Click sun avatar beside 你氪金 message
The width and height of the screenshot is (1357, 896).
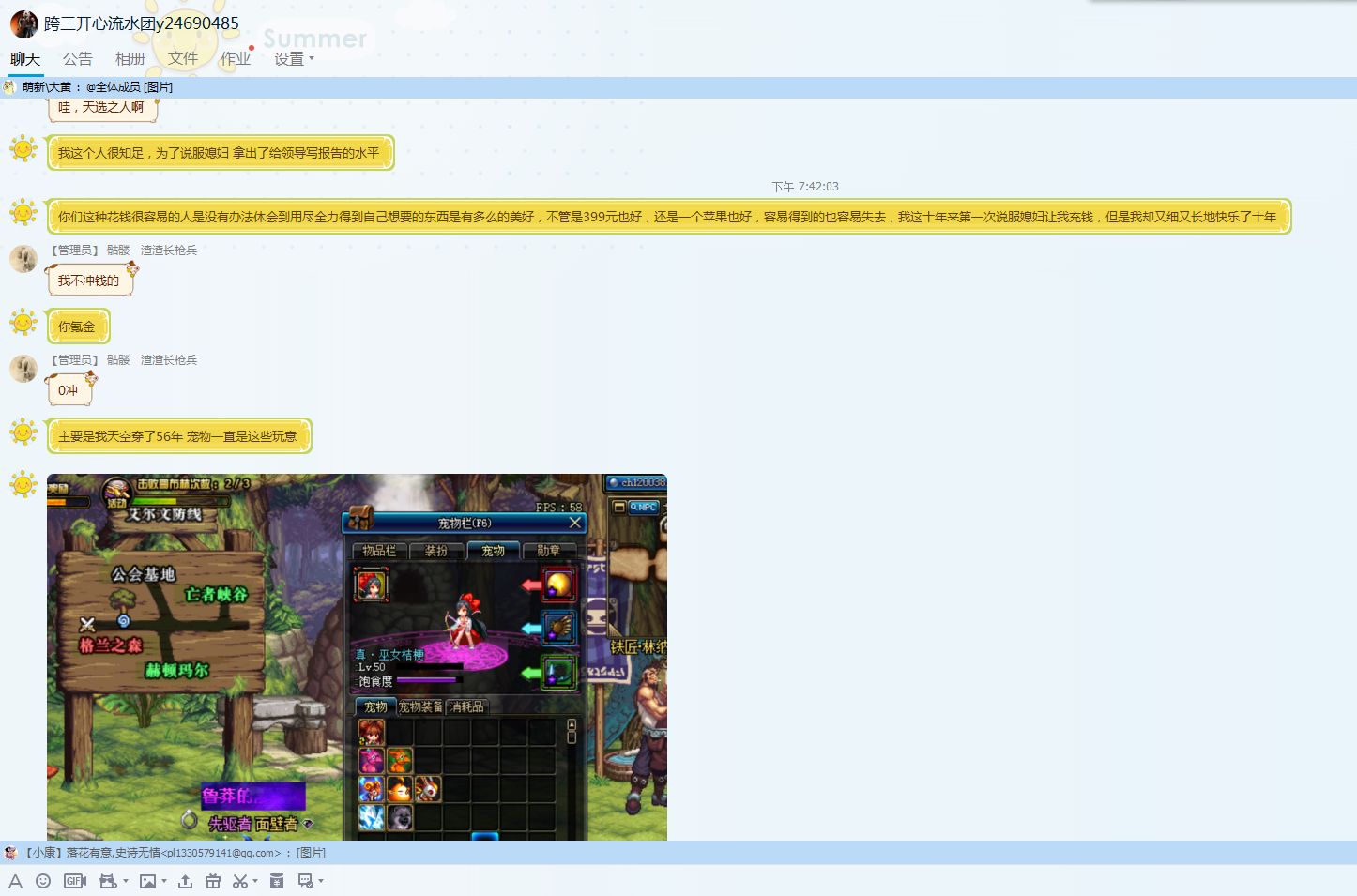23,322
